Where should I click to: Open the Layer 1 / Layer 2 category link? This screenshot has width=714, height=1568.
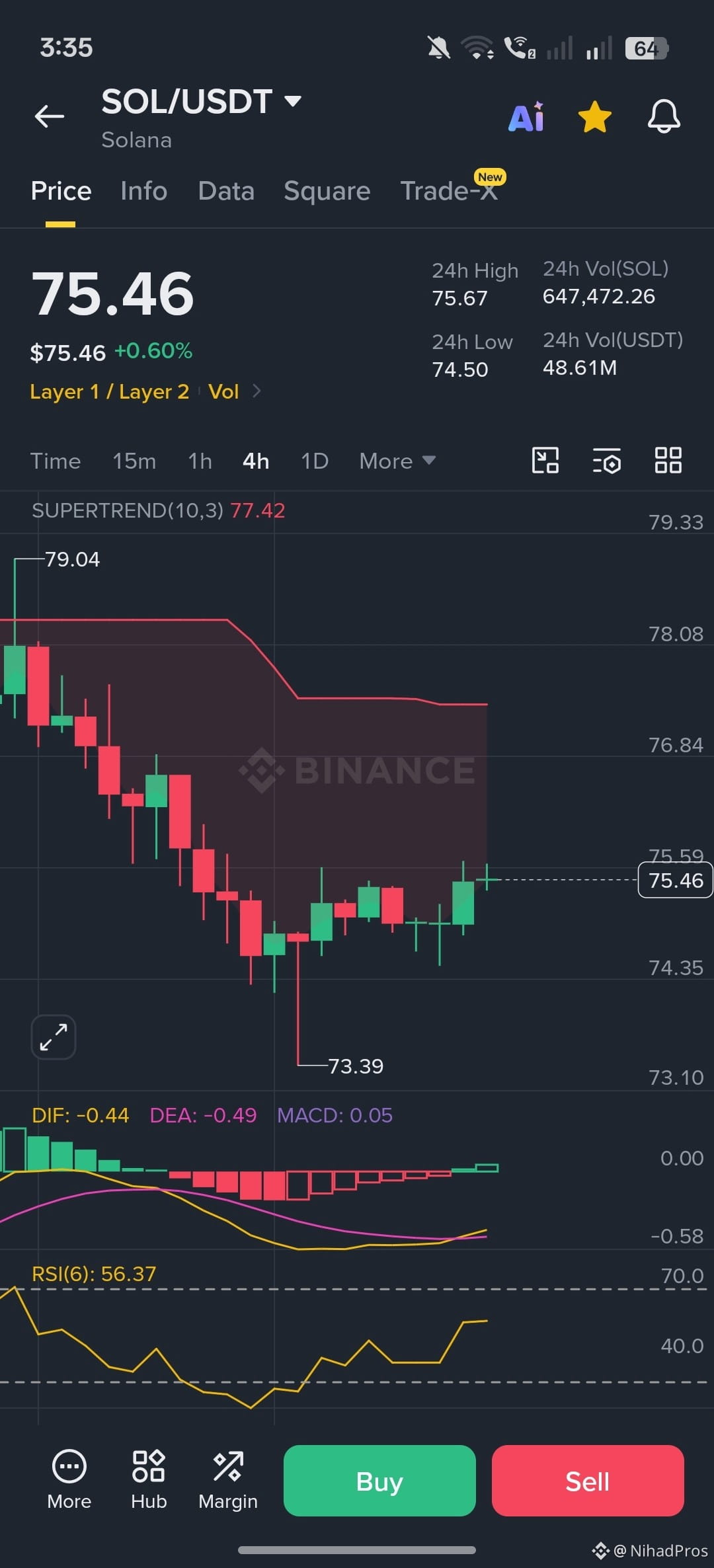click(x=110, y=391)
